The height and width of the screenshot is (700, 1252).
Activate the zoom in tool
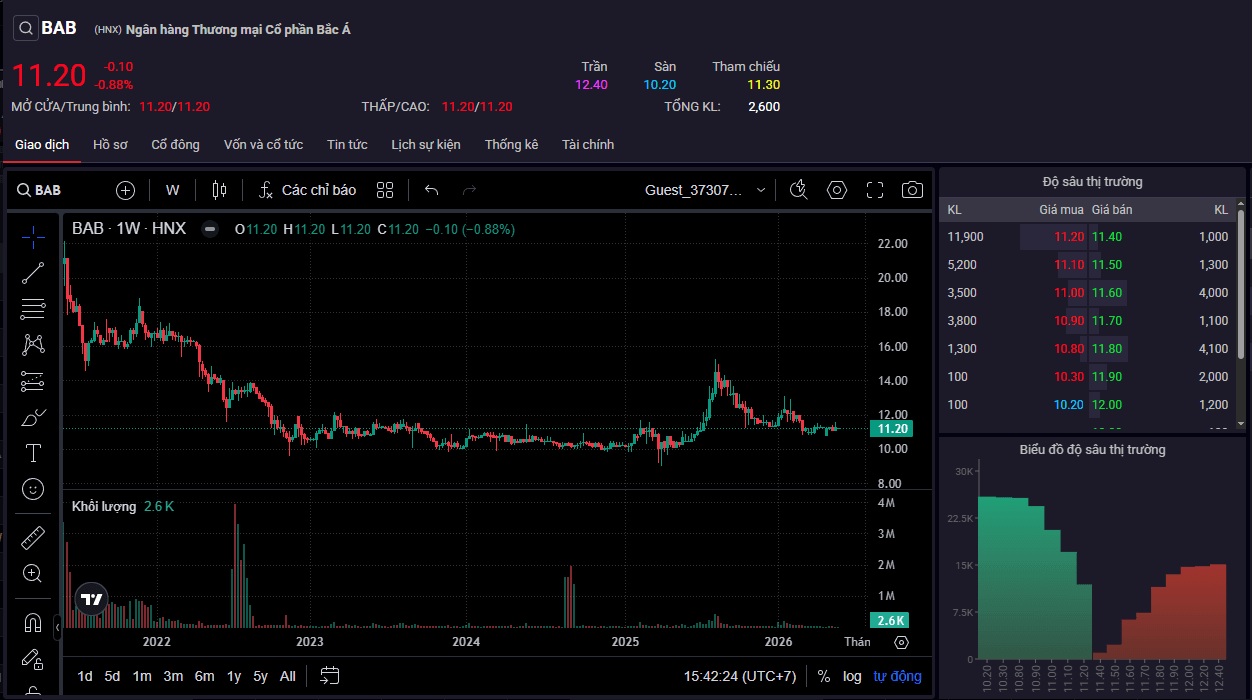click(33, 573)
